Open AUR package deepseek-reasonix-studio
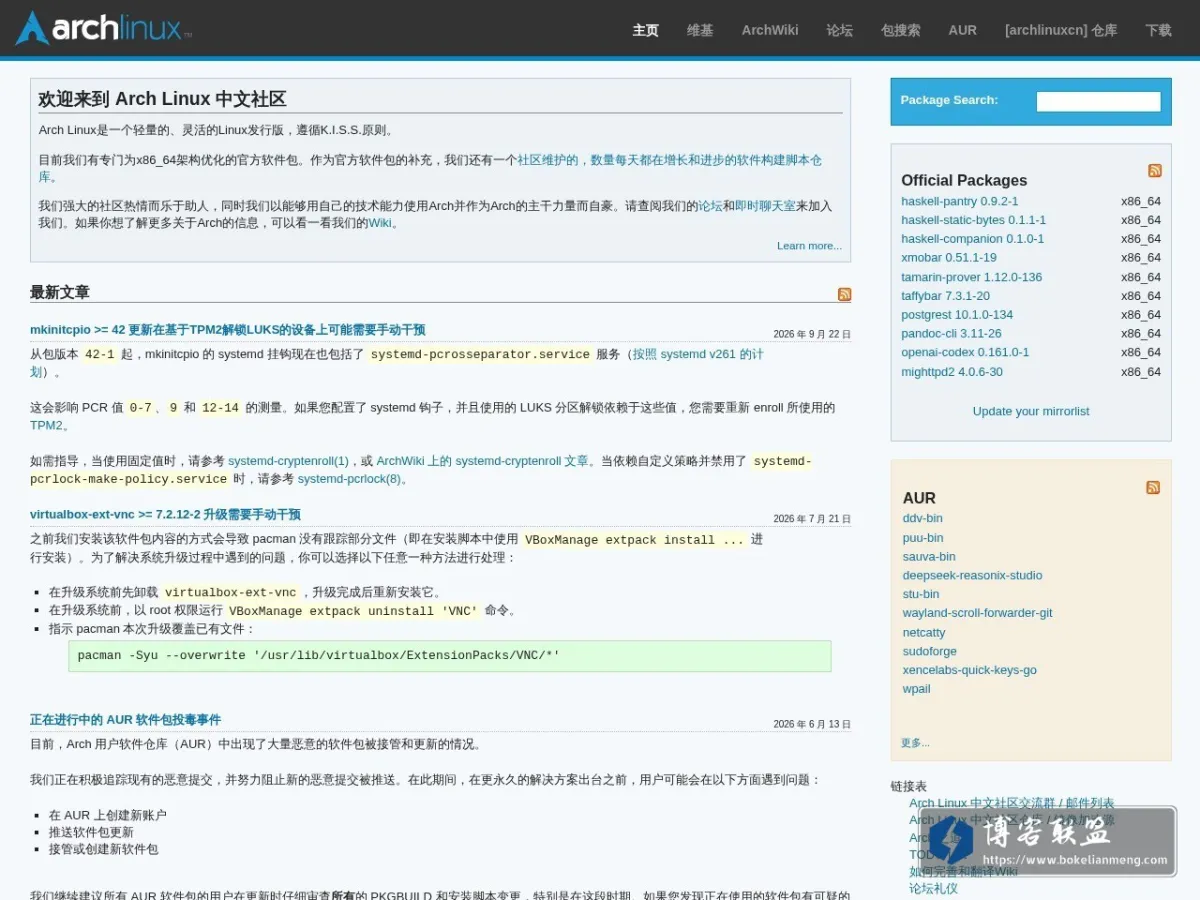This screenshot has width=1200, height=900. 972,575
